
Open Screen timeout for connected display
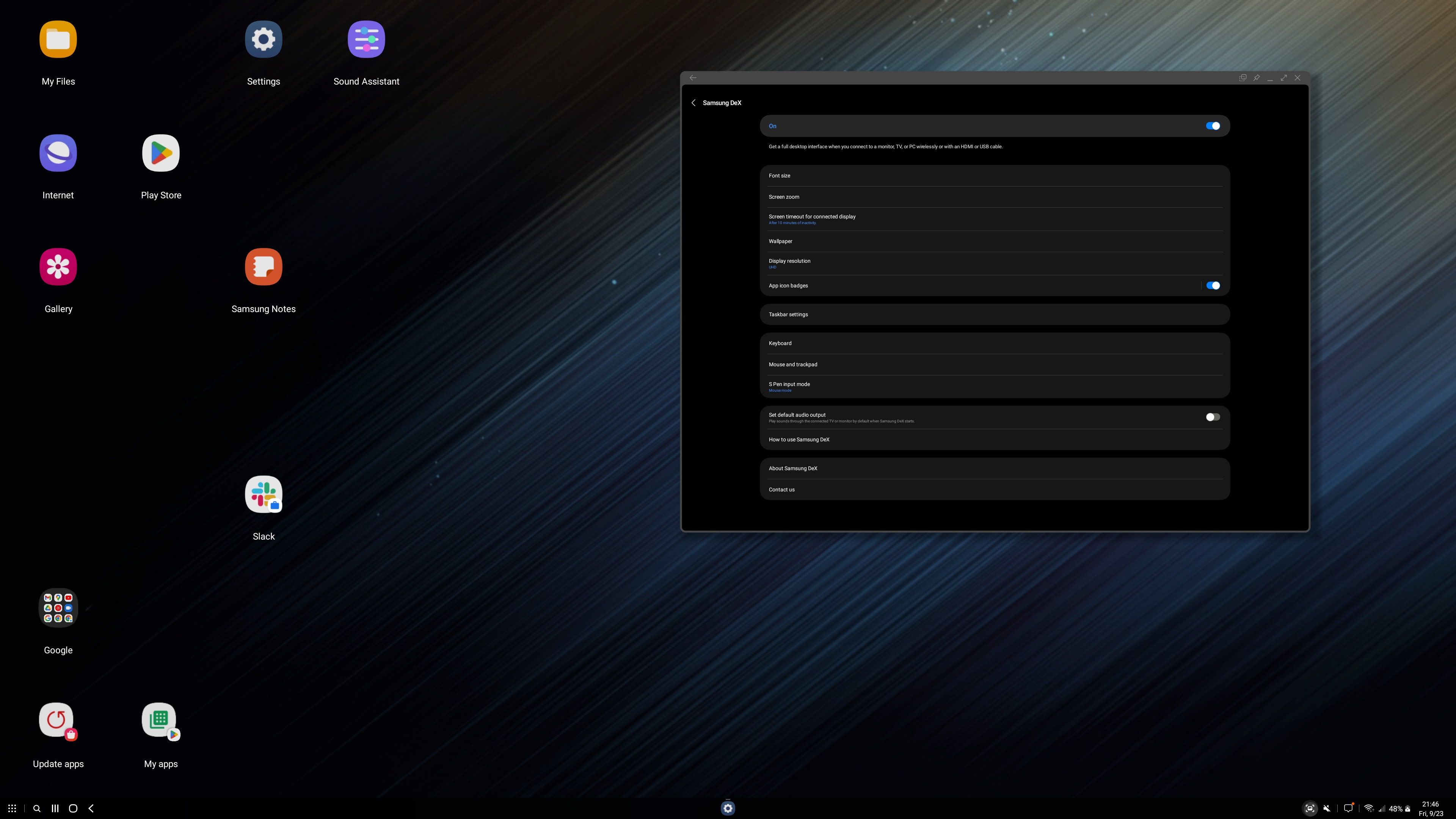(x=995, y=219)
